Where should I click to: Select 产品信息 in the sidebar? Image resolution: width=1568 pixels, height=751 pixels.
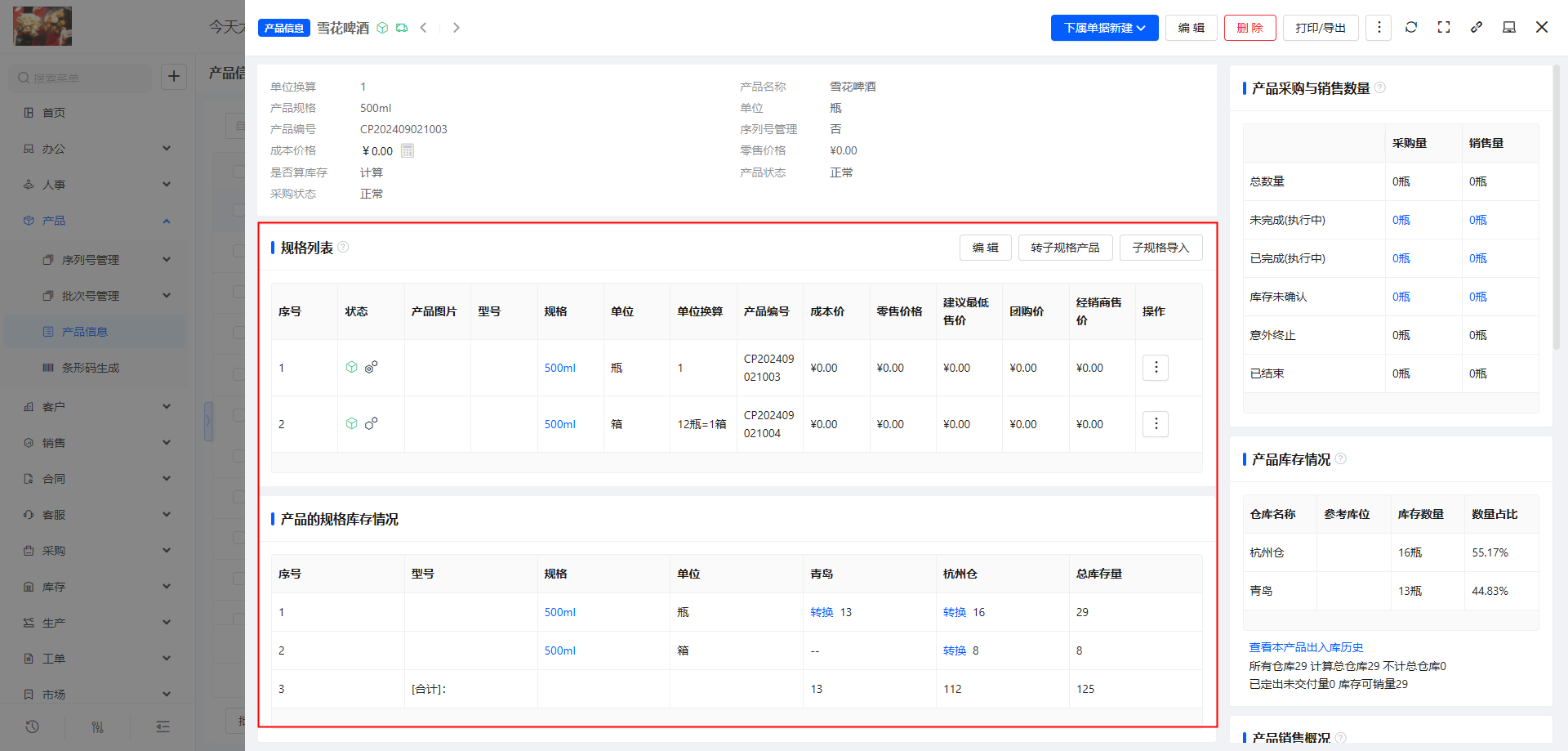point(95,332)
